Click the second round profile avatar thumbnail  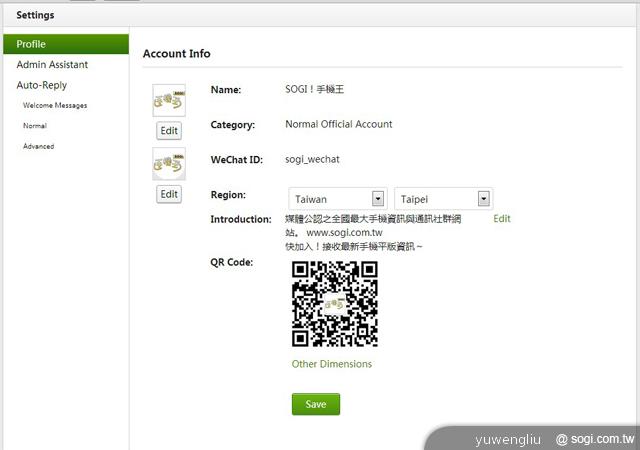(169, 164)
